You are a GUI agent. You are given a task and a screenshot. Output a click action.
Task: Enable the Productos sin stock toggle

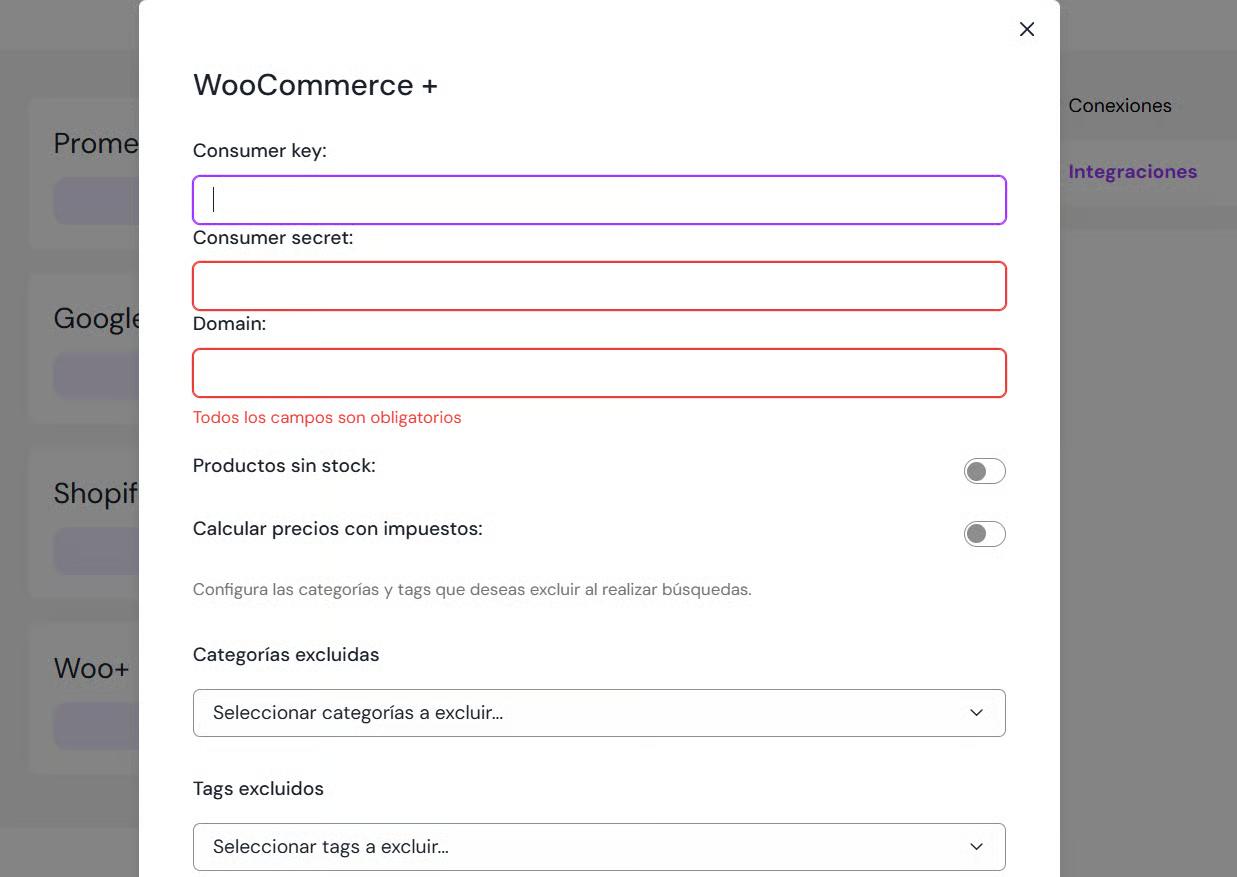tap(984, 471)
